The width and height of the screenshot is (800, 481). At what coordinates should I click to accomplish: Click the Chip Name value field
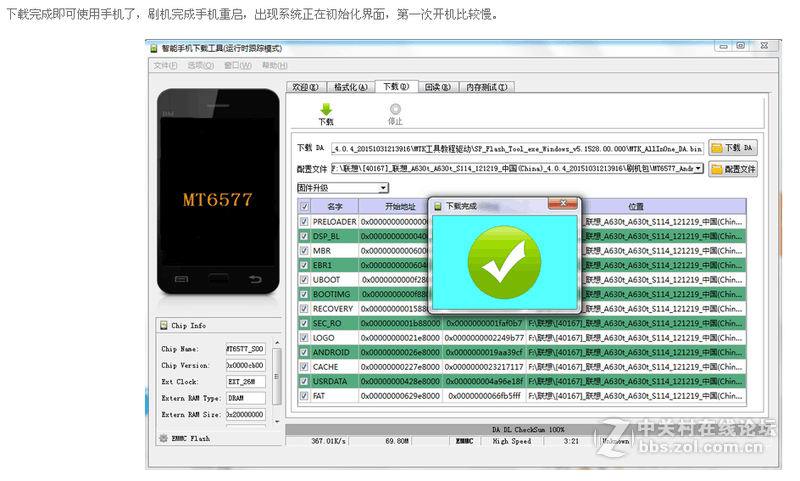245,349
